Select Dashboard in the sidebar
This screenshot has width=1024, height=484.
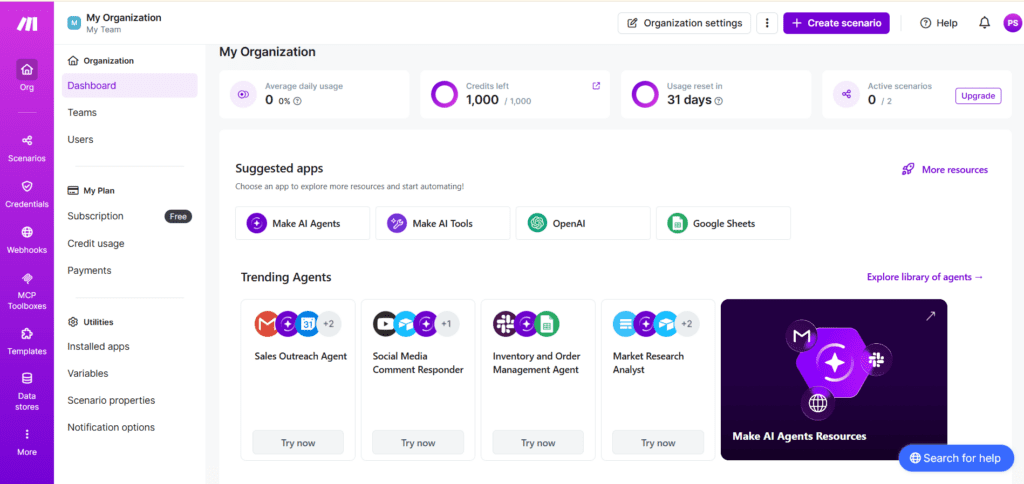tap(129, 86)
